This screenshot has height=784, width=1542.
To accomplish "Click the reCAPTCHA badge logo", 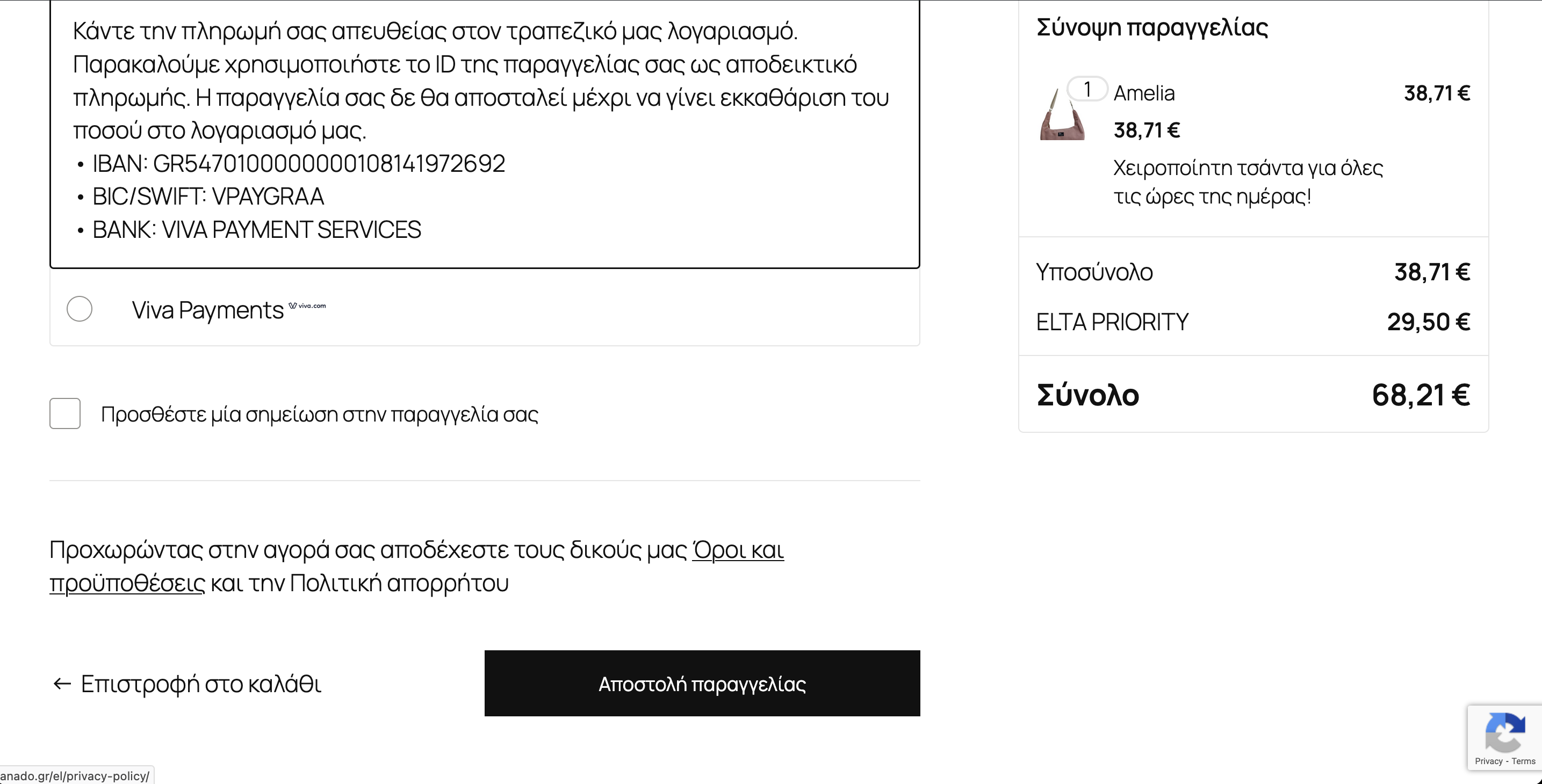I will pyautogui.click(x=1504, y=732).
